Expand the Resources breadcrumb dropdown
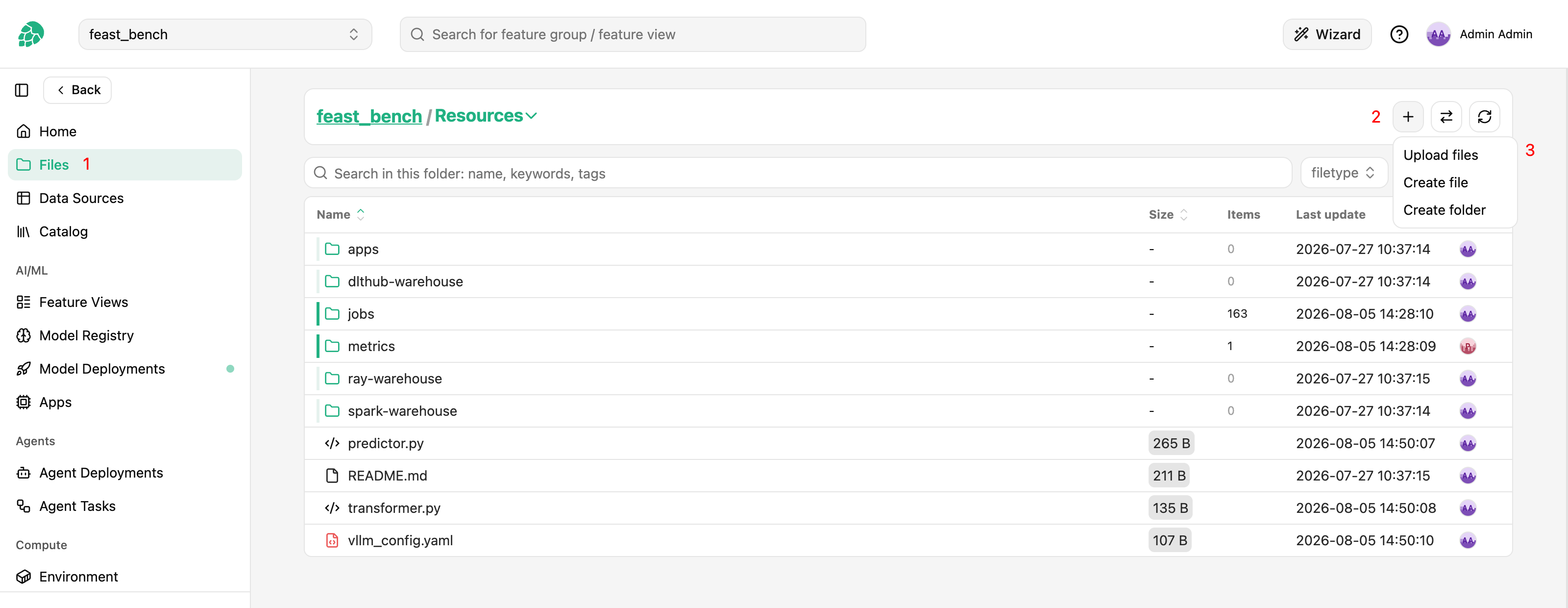Screen dimensions: 1568x608 485,116
